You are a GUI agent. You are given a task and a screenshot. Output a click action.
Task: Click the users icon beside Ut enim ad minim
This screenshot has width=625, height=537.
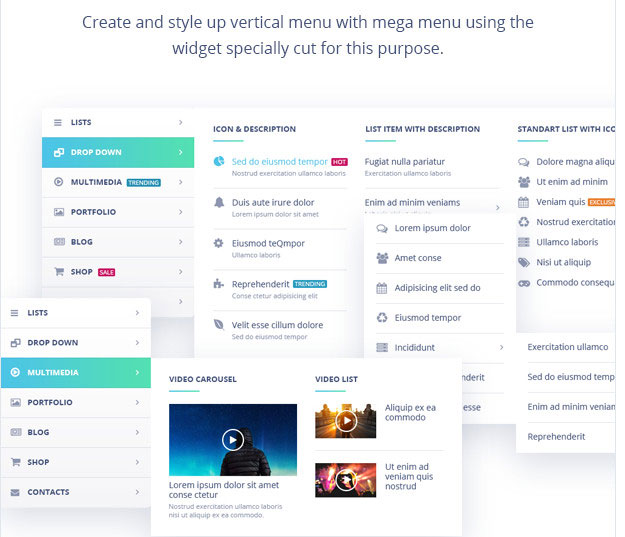pos(524,182)
